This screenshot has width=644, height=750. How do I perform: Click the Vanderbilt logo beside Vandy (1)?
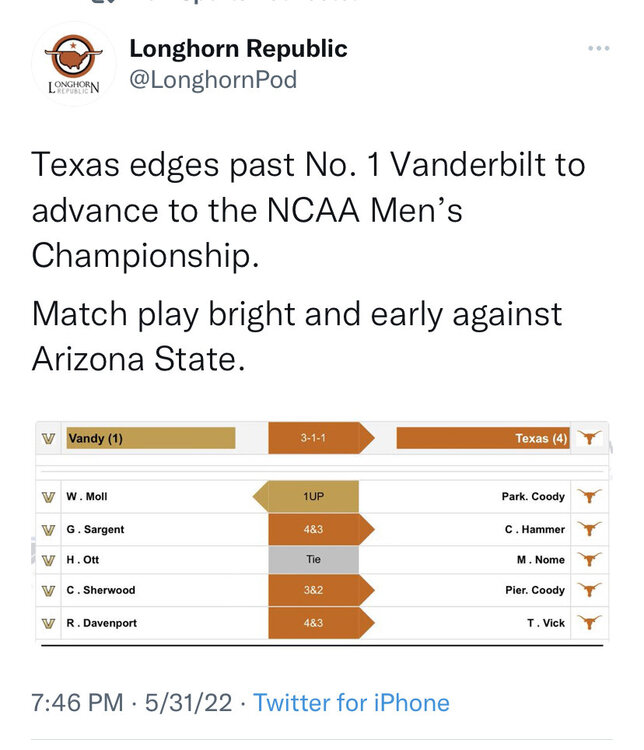click(47, 439)
